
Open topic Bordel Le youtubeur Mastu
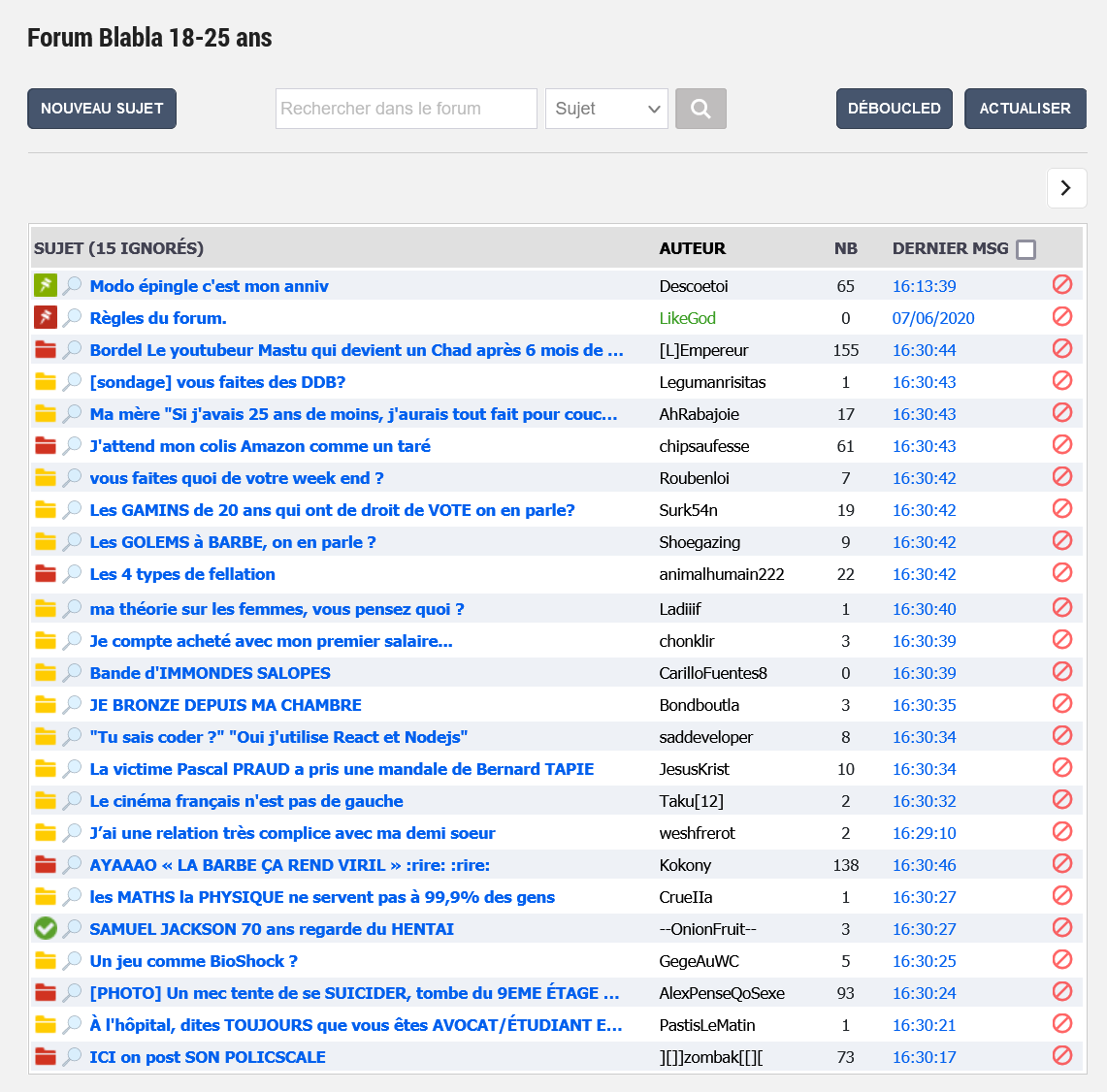click(x=356, y=350)
